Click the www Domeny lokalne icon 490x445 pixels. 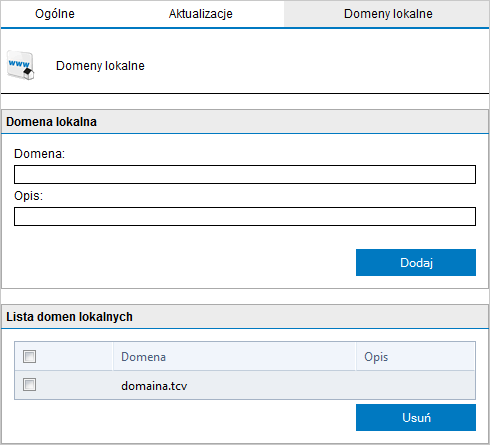point(21,65)
